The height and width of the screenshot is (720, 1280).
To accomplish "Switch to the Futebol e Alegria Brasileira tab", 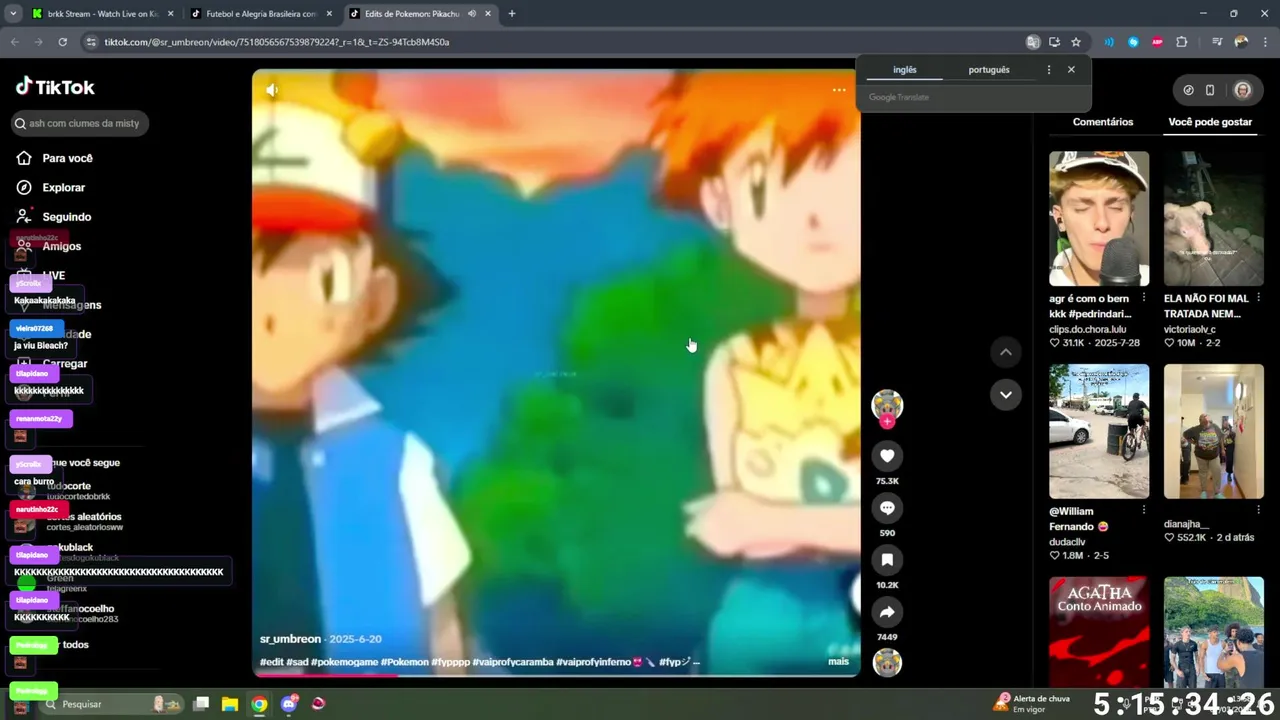I will pos(262,14).
